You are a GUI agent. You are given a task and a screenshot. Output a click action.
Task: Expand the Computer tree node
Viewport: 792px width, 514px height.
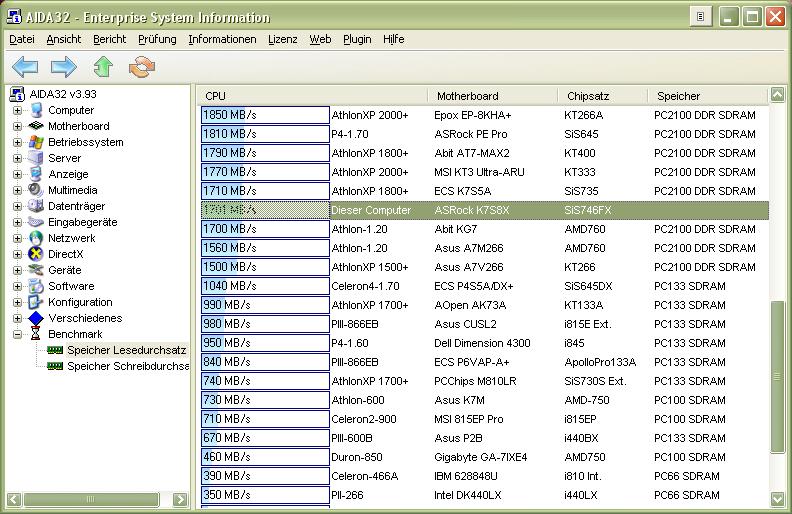coord(18,110)
